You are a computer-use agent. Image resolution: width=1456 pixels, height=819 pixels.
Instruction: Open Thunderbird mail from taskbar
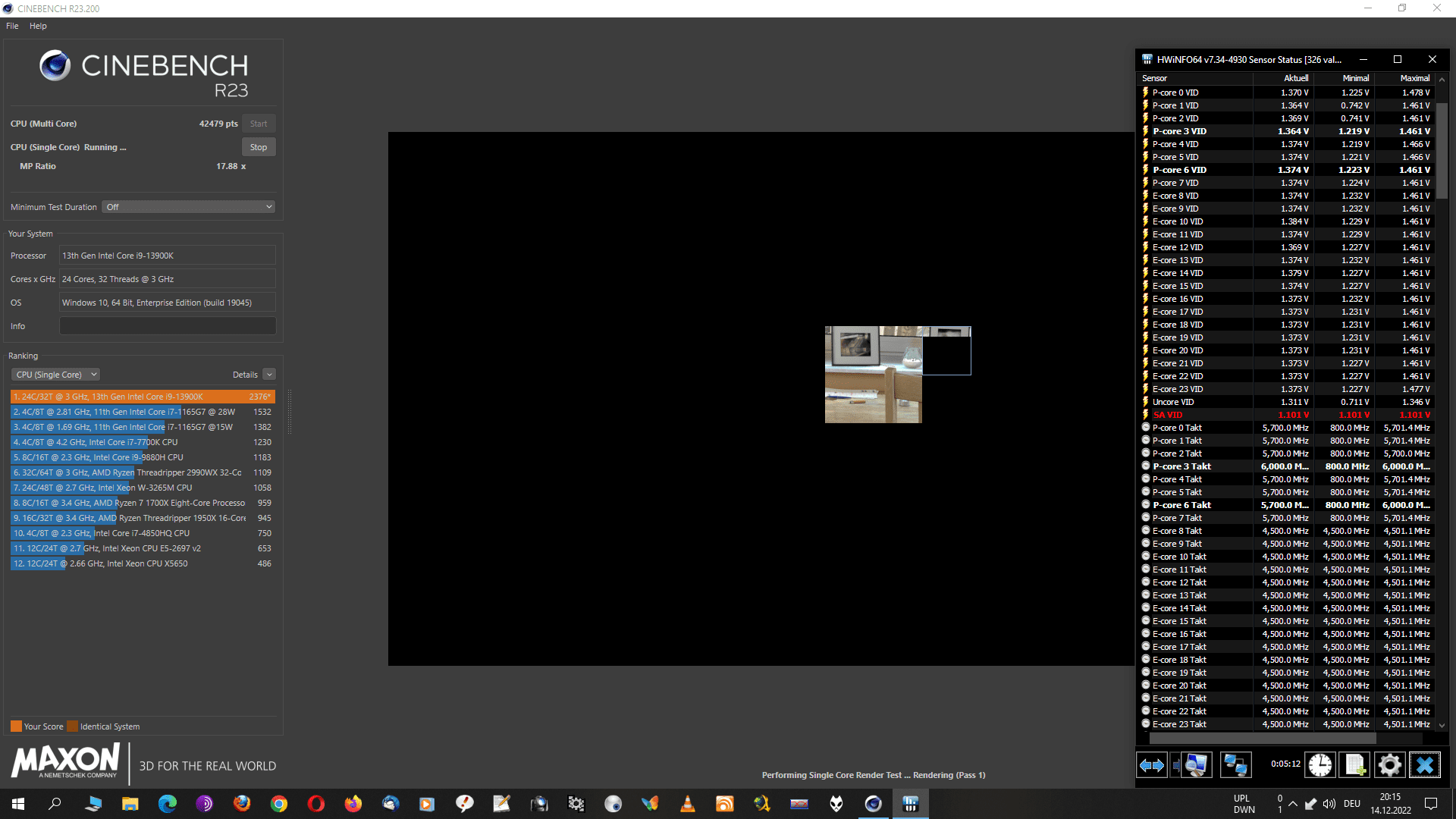coord(391,804)
